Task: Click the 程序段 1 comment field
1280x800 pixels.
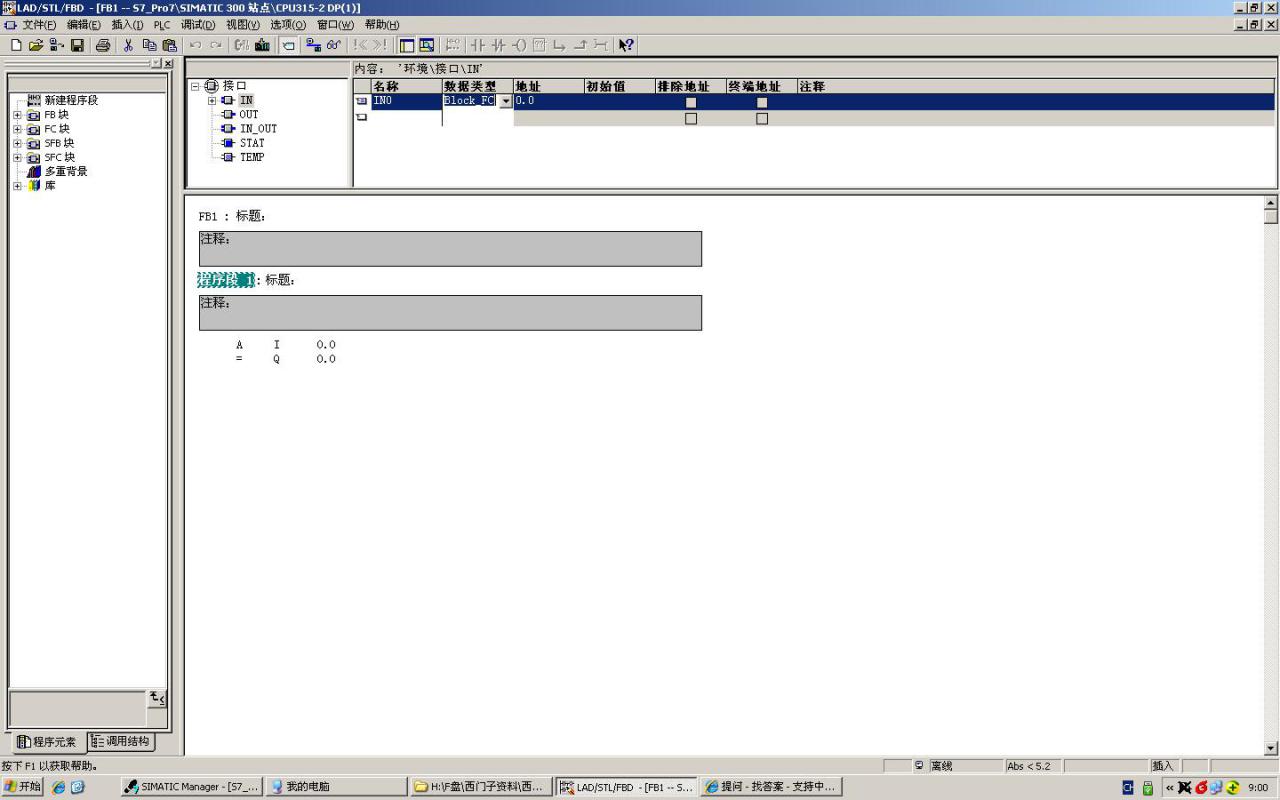Action: click(450, 313)
